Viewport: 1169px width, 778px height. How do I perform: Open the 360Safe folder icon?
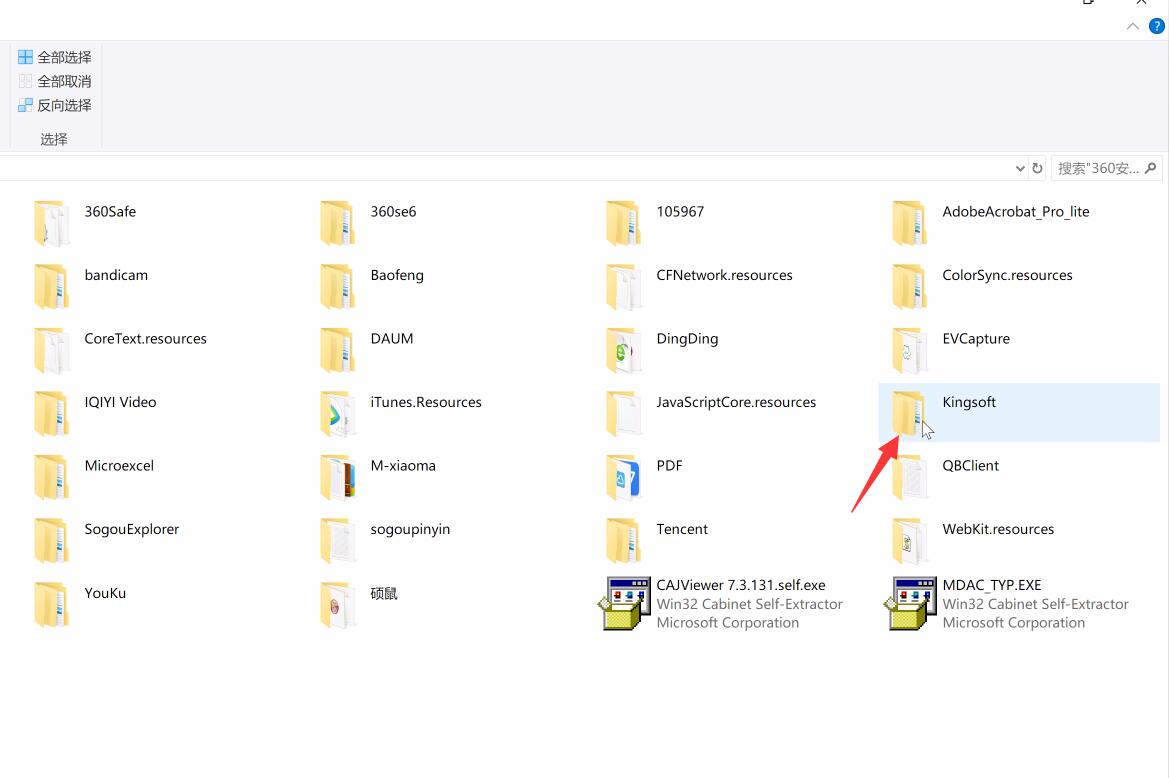click(x=51, y=223)
